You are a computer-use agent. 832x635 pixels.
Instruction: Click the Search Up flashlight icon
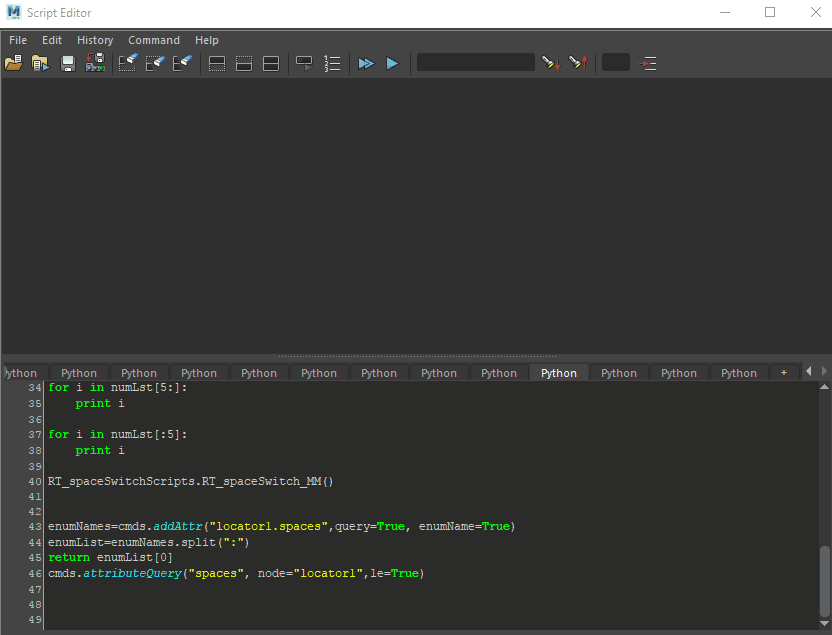click(x=578, y=63)
